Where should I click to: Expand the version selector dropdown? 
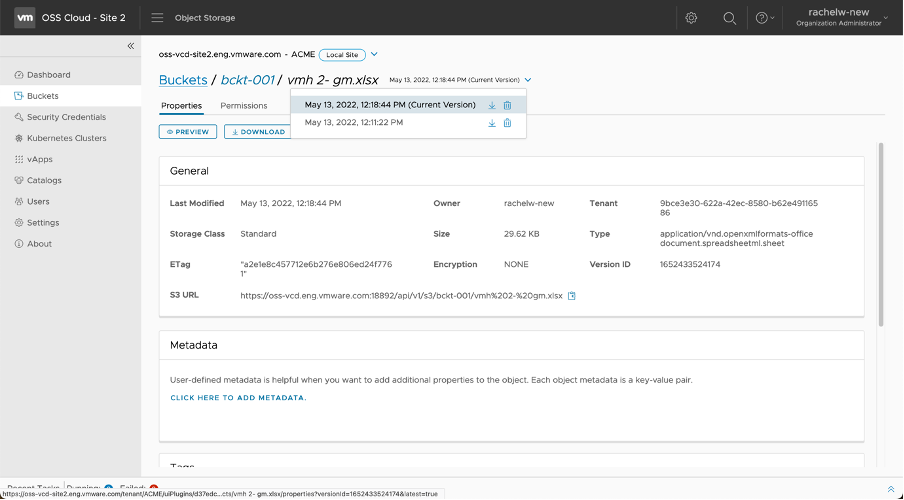[528, 80]
